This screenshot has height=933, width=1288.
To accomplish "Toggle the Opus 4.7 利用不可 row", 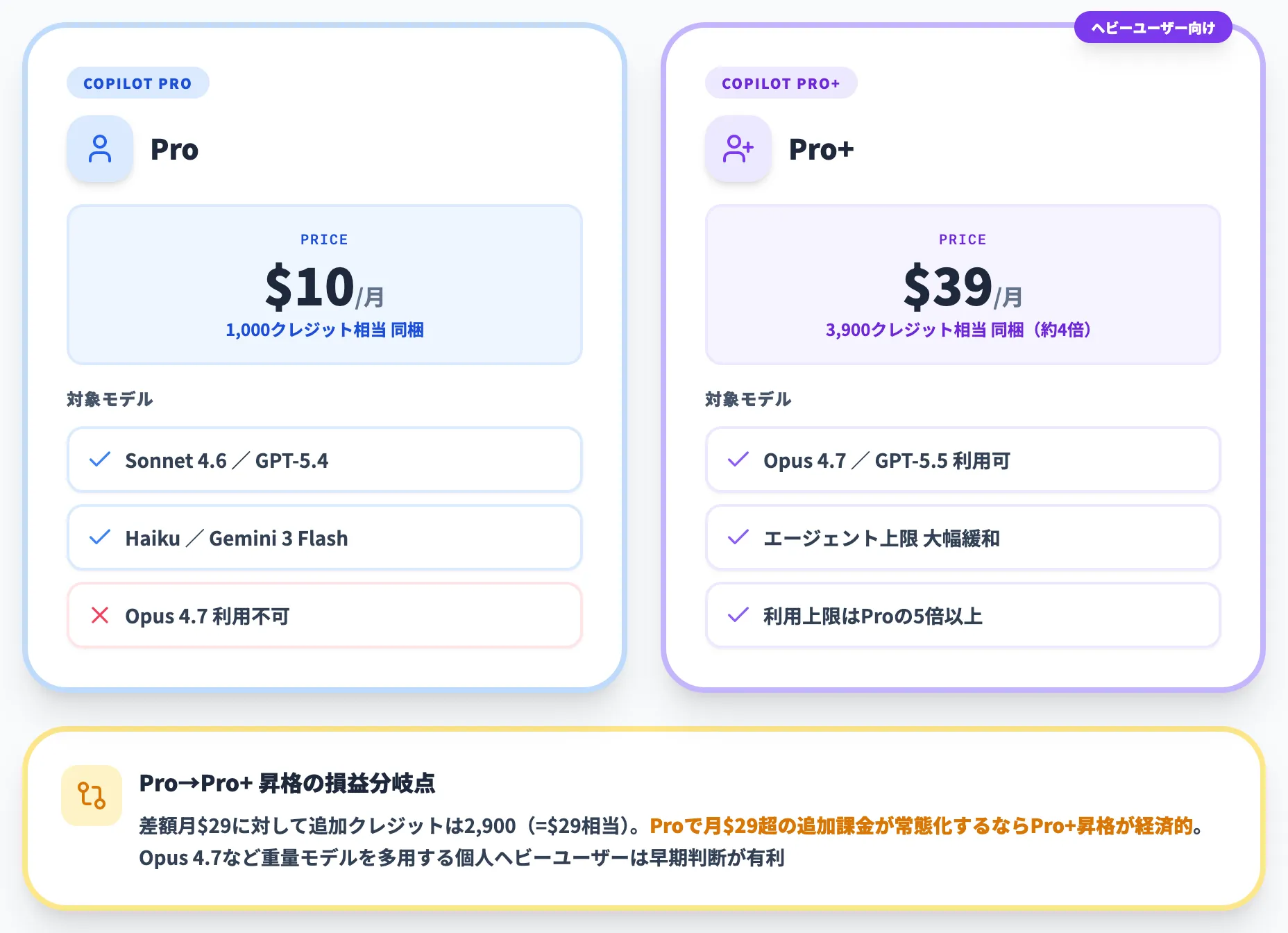I will click(324, 615).
